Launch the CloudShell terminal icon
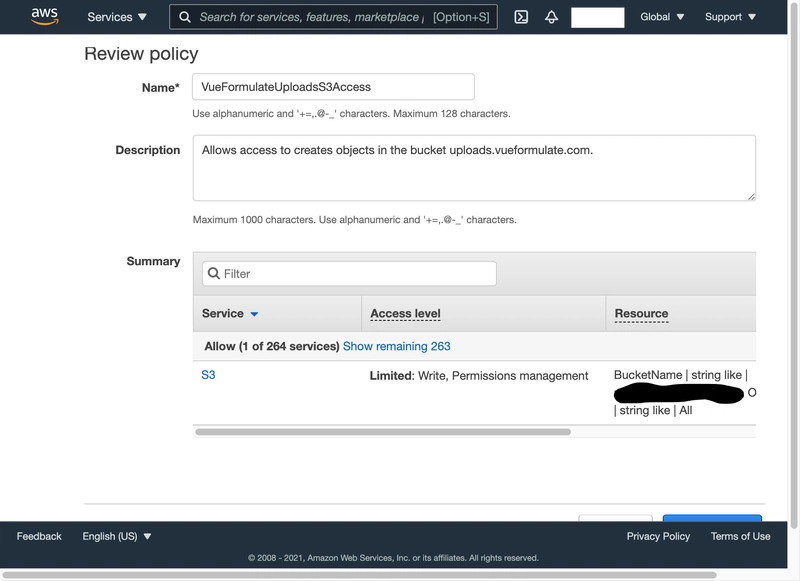Image resolution: width=800 pixels, height=581 pixels. point(521,17)
